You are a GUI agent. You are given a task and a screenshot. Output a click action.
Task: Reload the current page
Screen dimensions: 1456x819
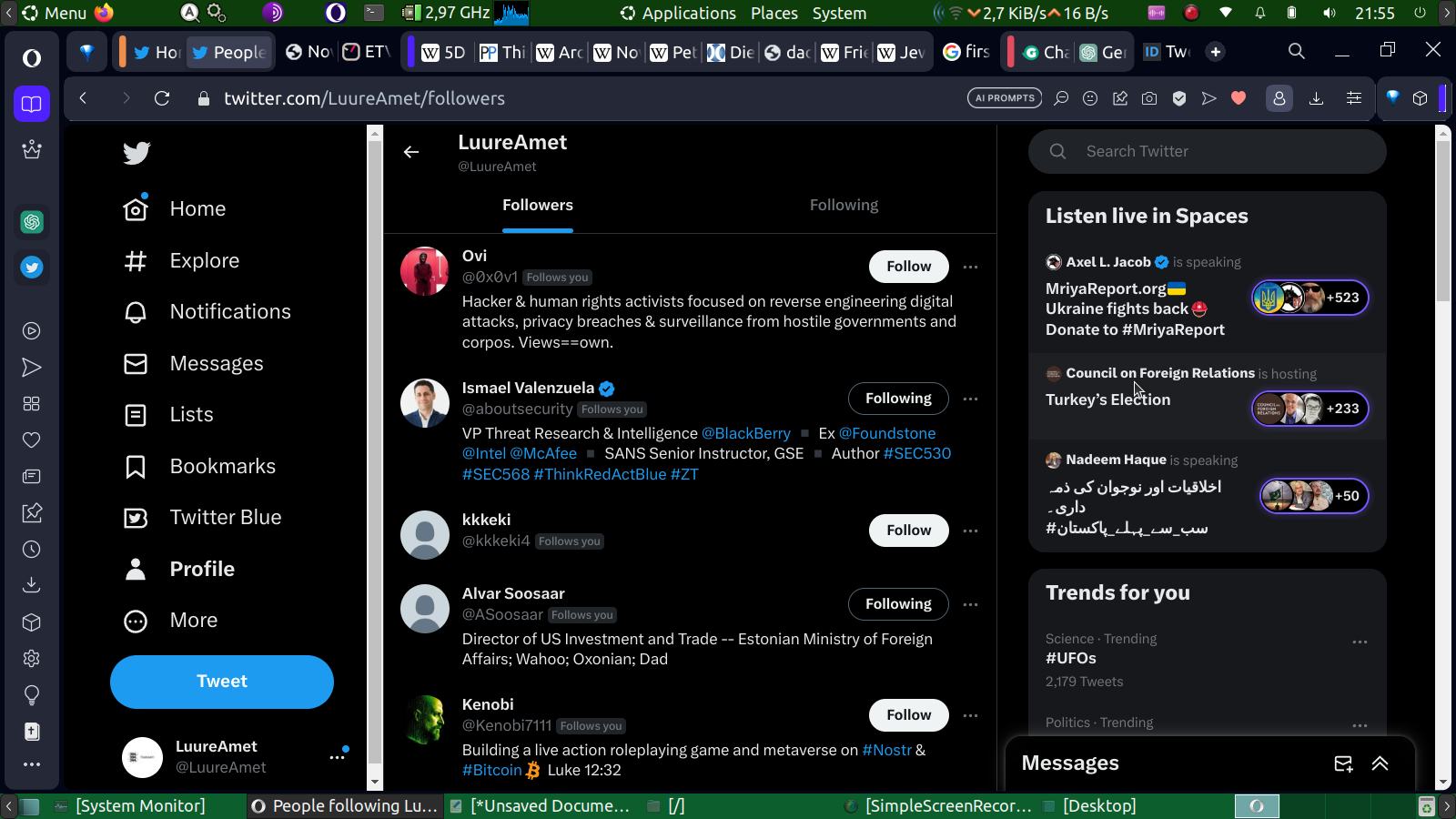point(162,98)
